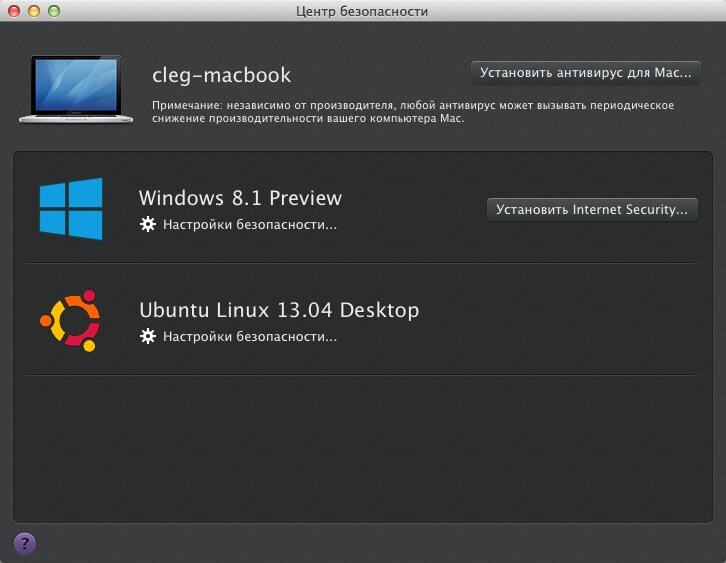Select the Ubuntu logo icon
The image size is (726, 563).
(70, 321)
